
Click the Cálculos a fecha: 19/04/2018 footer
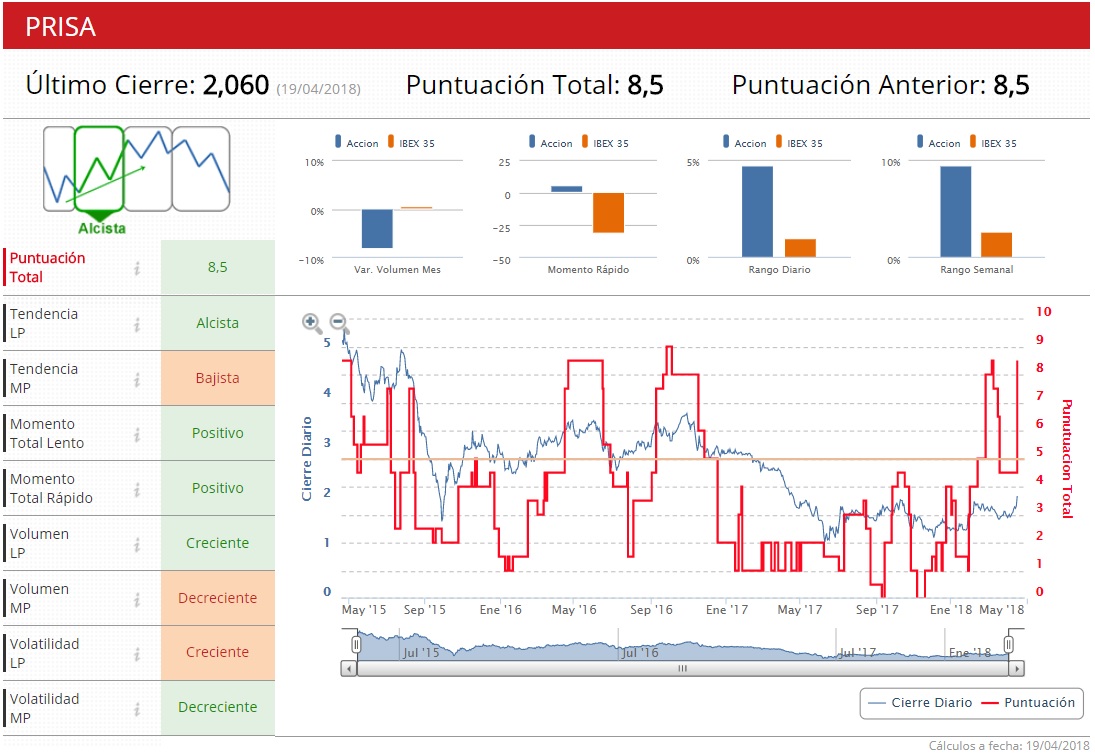[1009, 746]
